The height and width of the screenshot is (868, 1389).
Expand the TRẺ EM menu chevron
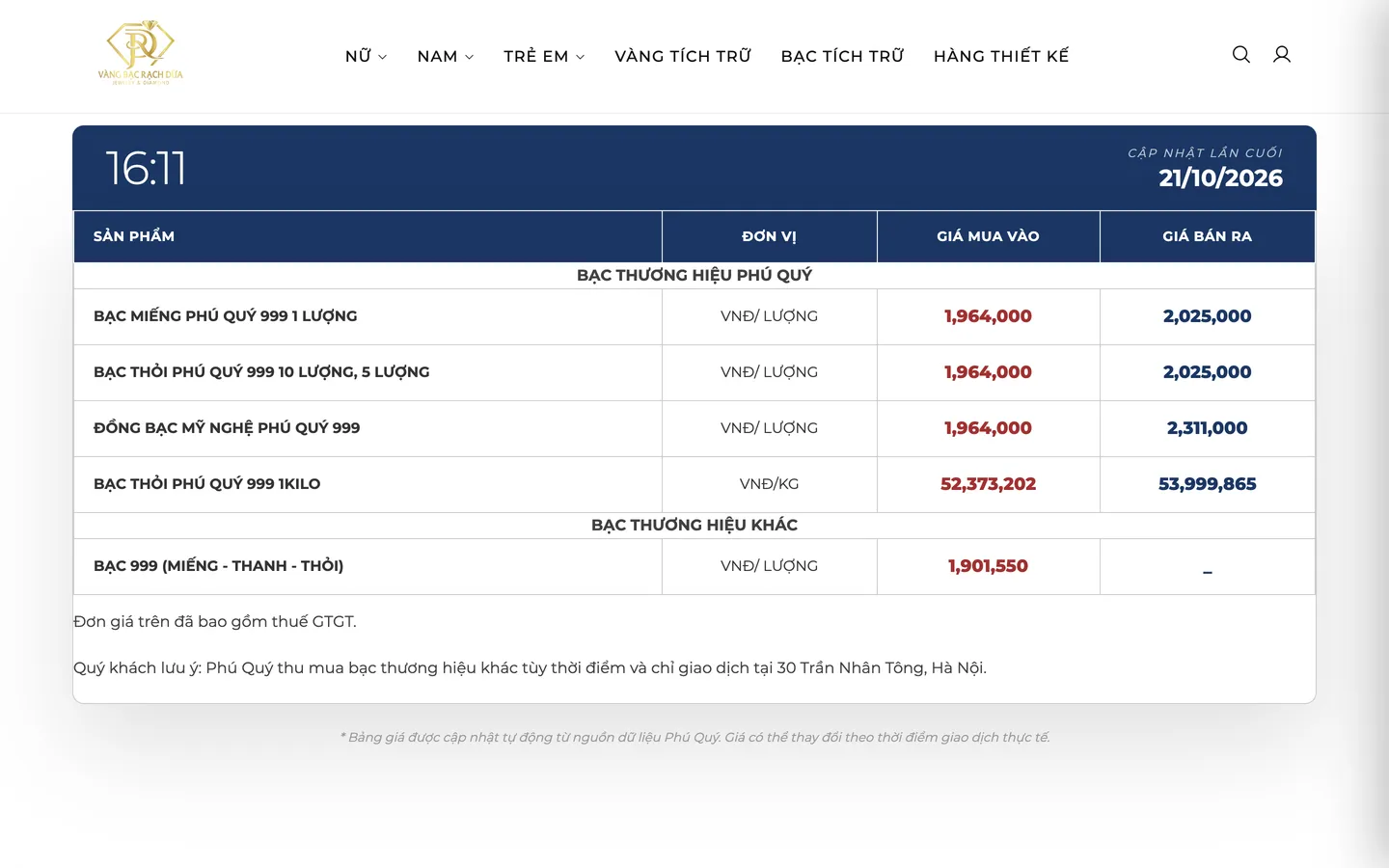(581, 57)
